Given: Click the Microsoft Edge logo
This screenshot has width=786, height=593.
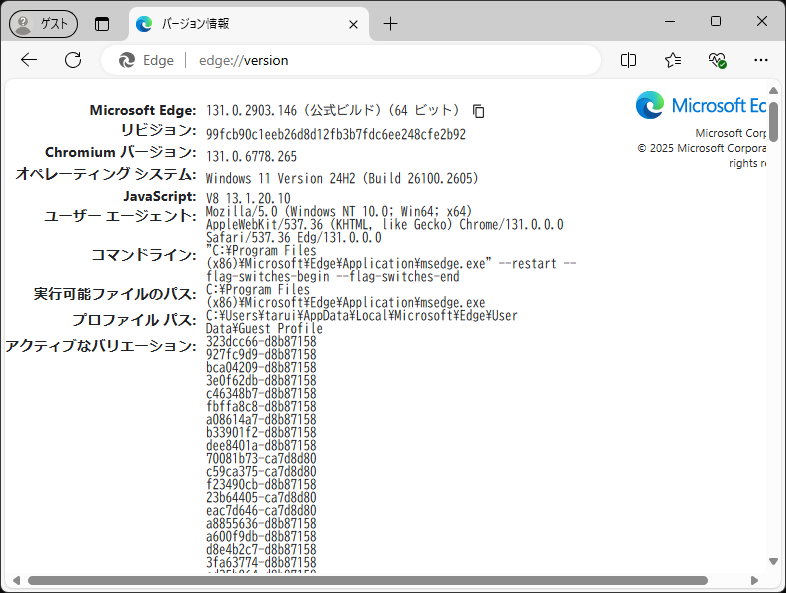Looking at the screenshot, I should tap(701, 105).
